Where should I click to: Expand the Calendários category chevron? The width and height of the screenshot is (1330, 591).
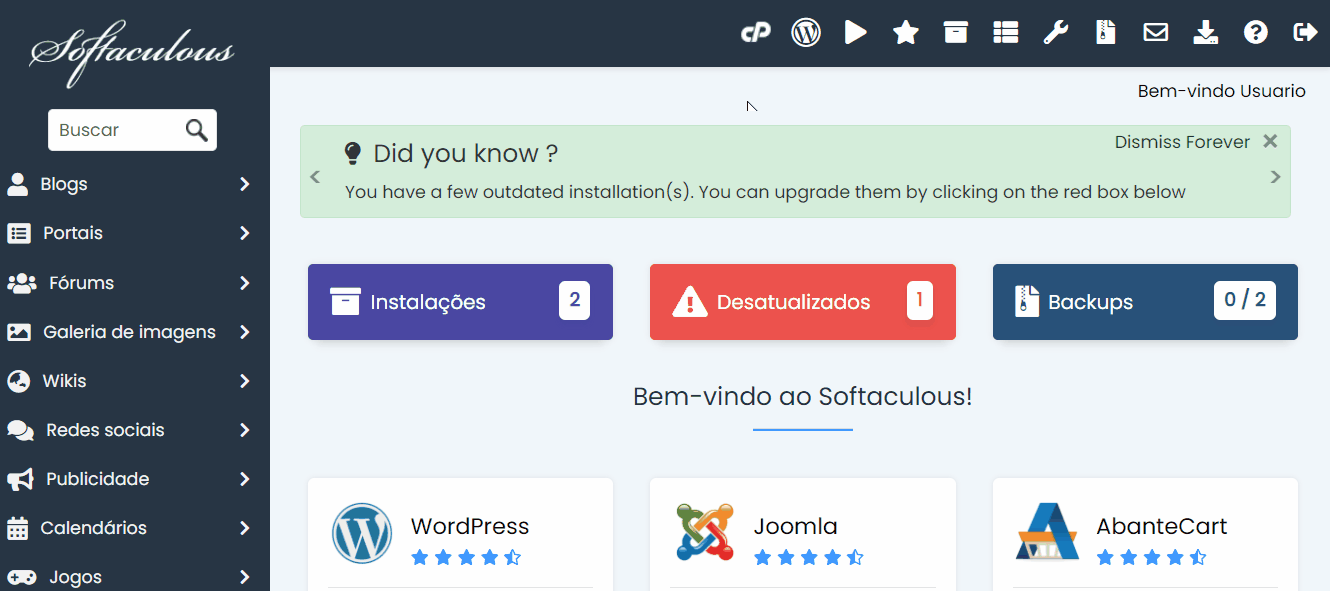point(245,528)
